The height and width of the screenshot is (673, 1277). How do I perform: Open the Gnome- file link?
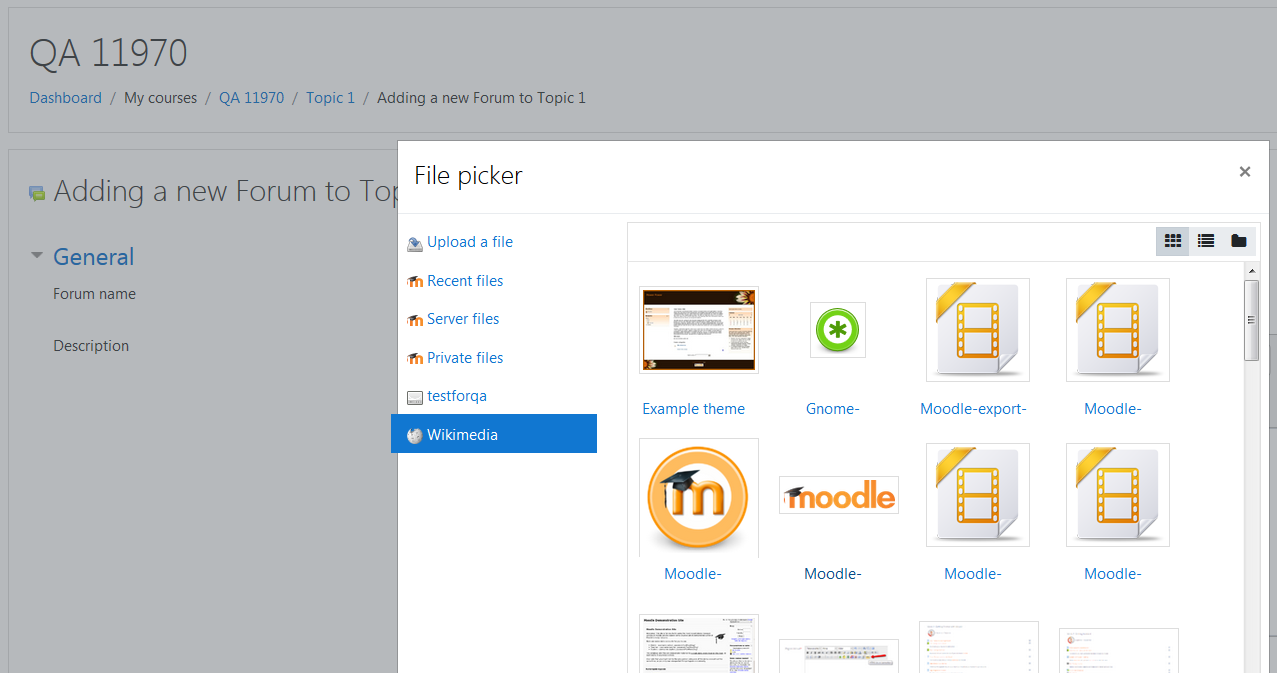pos(833,409)
